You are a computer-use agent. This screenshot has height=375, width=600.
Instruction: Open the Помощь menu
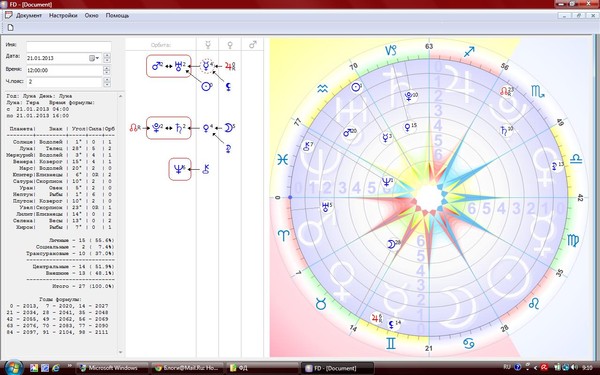(117, 16)
